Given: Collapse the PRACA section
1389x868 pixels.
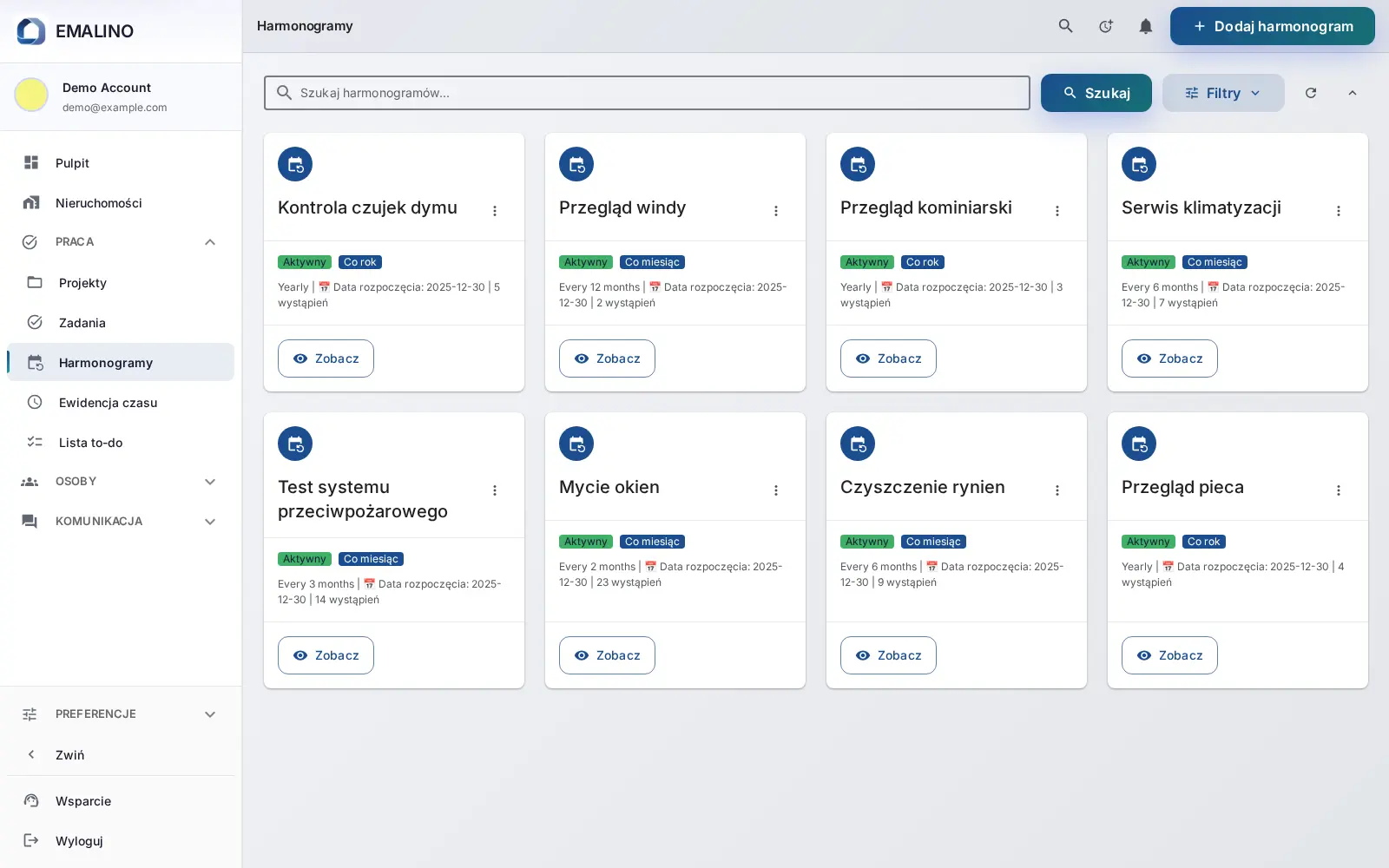Looking at the screenshot, I should click(x=120, y=242).
